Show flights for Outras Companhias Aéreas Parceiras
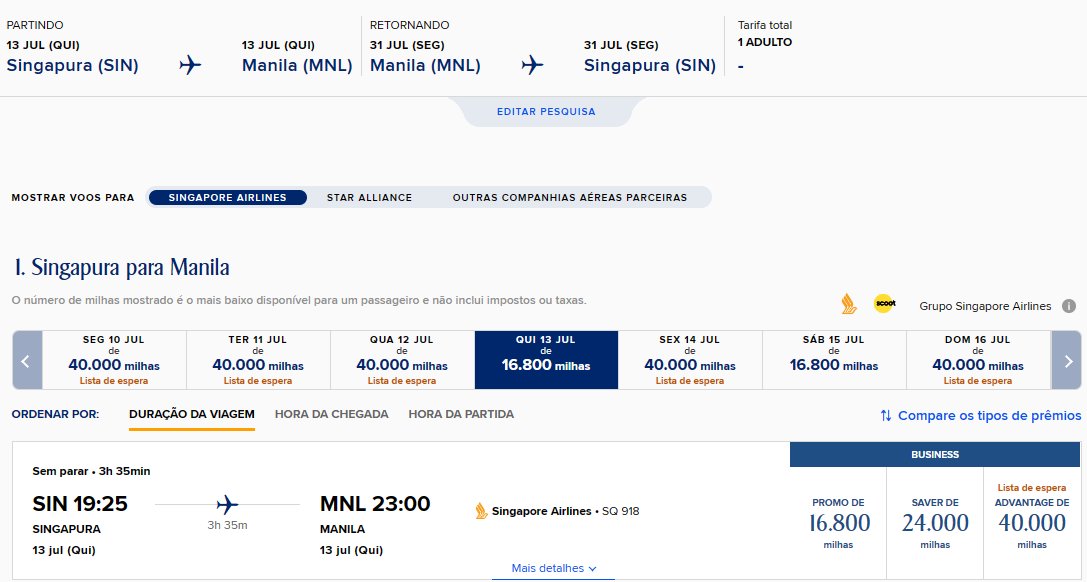The image size is (1087, 582). 570,197
